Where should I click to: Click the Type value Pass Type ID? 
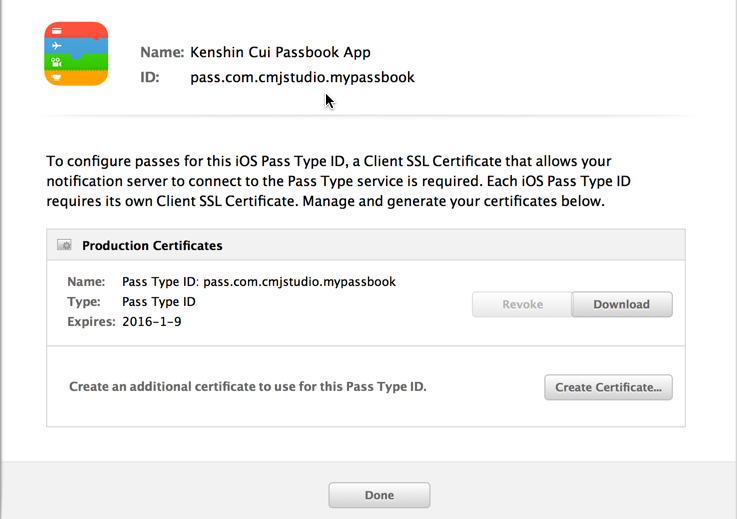click(158, 302)
